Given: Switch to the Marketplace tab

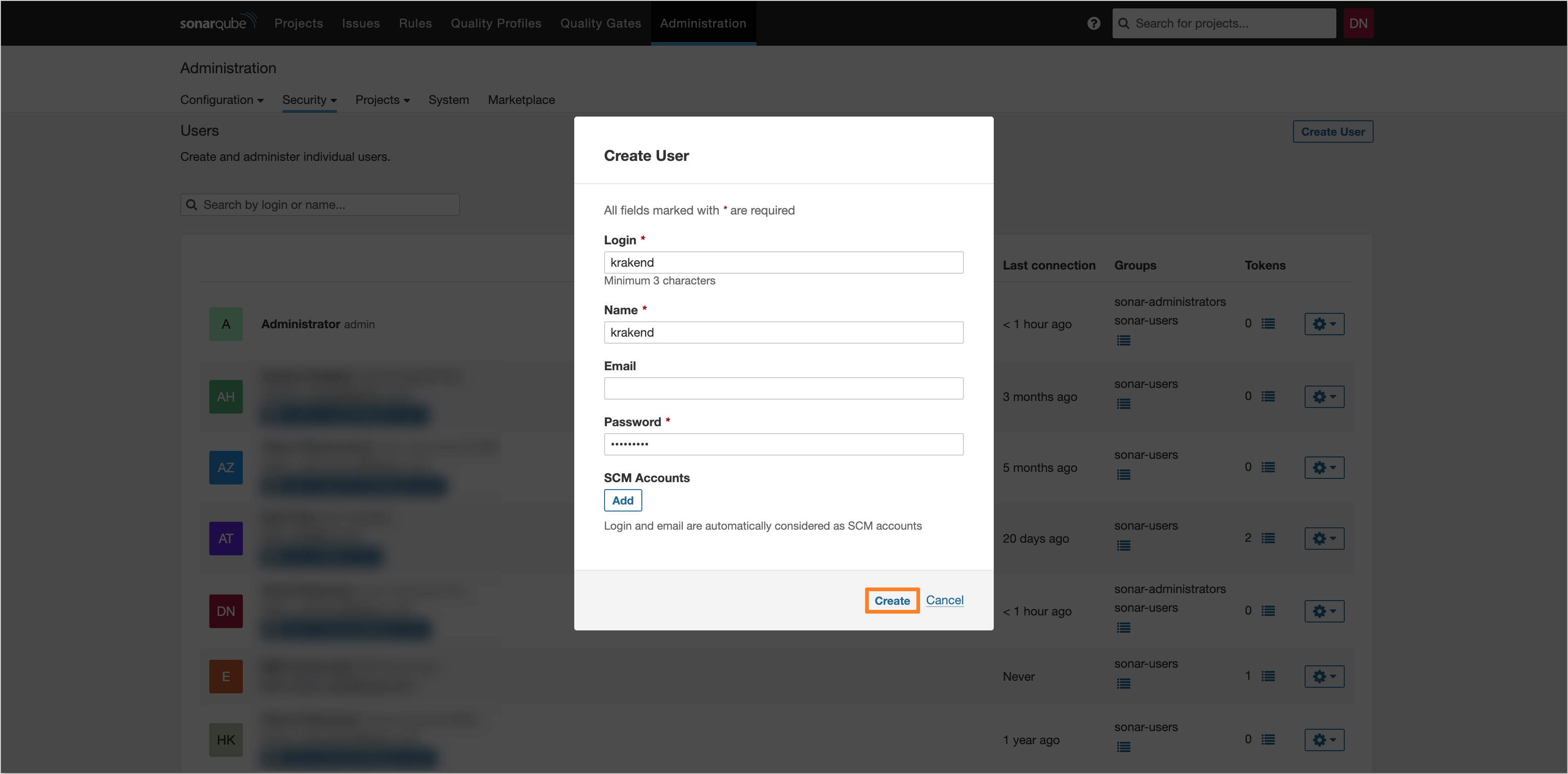Looking at the screenshot, I should (521, 100).
